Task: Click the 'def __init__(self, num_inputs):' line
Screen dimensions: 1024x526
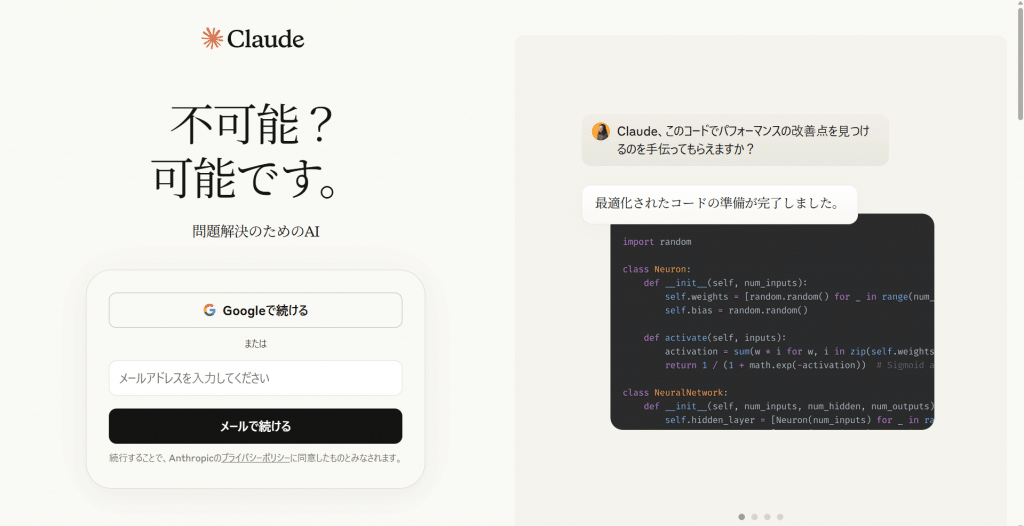Action: (726, 283)
